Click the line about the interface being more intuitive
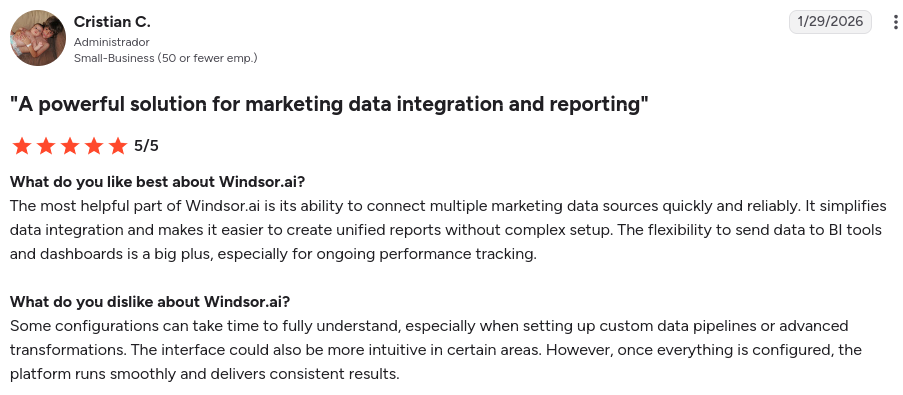Screen dimensions: 903x395 (435, 350)
